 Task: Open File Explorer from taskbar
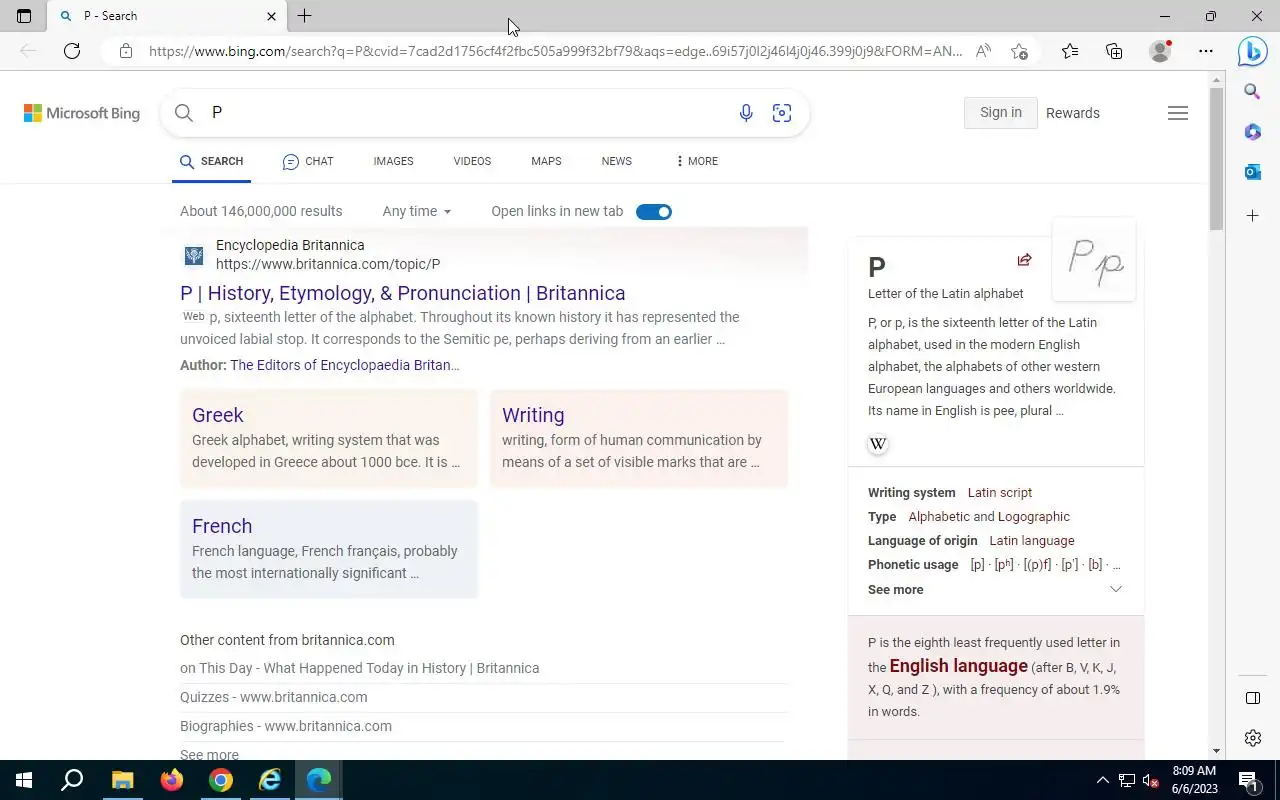tap(122, 780)
